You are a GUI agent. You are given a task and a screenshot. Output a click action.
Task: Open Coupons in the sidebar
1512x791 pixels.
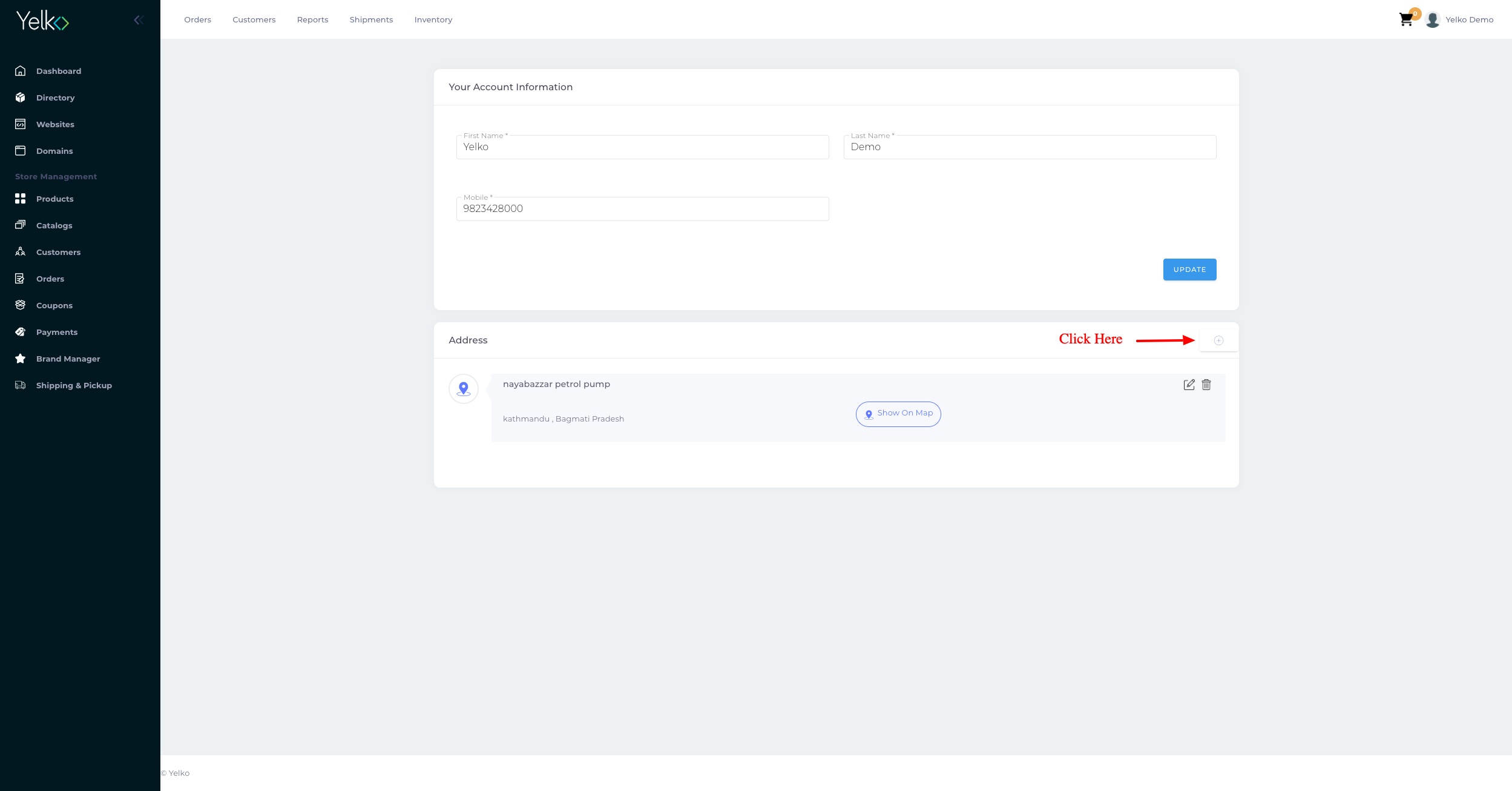54,305
